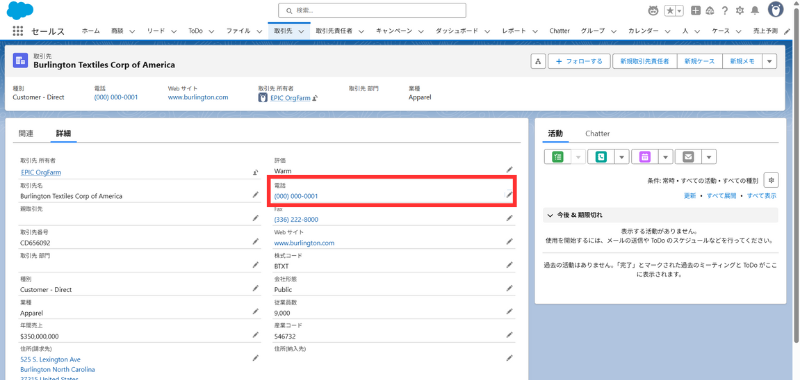
Task: Click the フォローする button
Action: pos(580,61)
